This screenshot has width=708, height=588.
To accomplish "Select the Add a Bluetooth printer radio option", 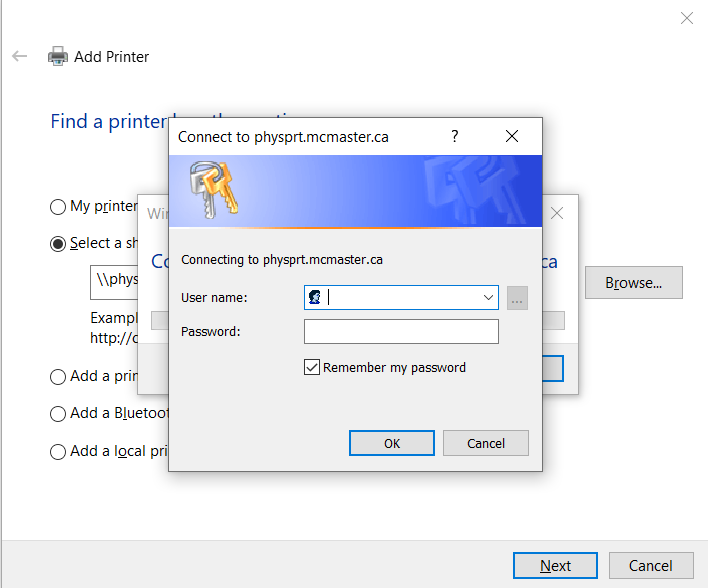I will pyautogui.click(x=58, y=414).
